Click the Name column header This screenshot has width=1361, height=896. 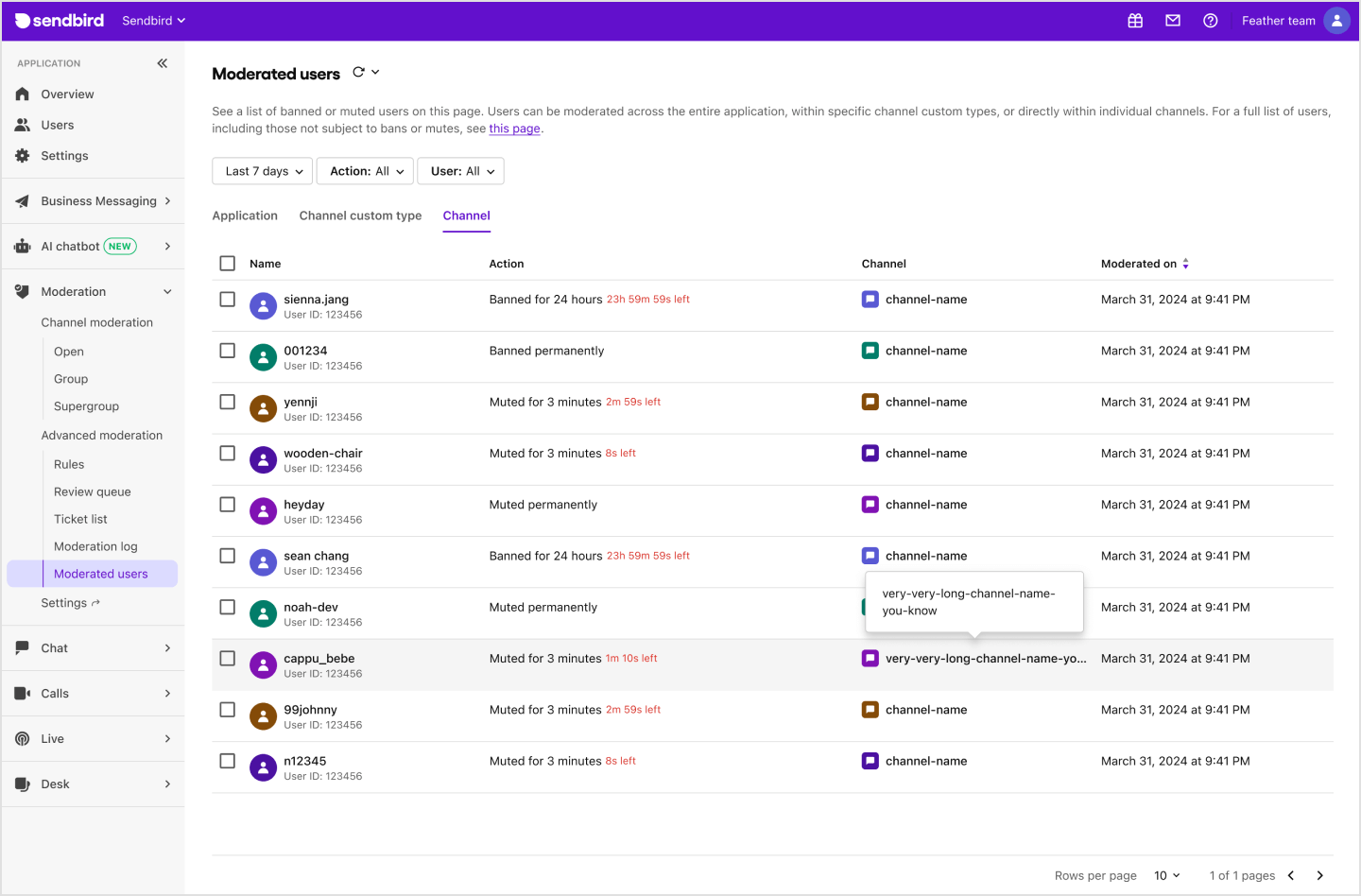pos(266,264)
